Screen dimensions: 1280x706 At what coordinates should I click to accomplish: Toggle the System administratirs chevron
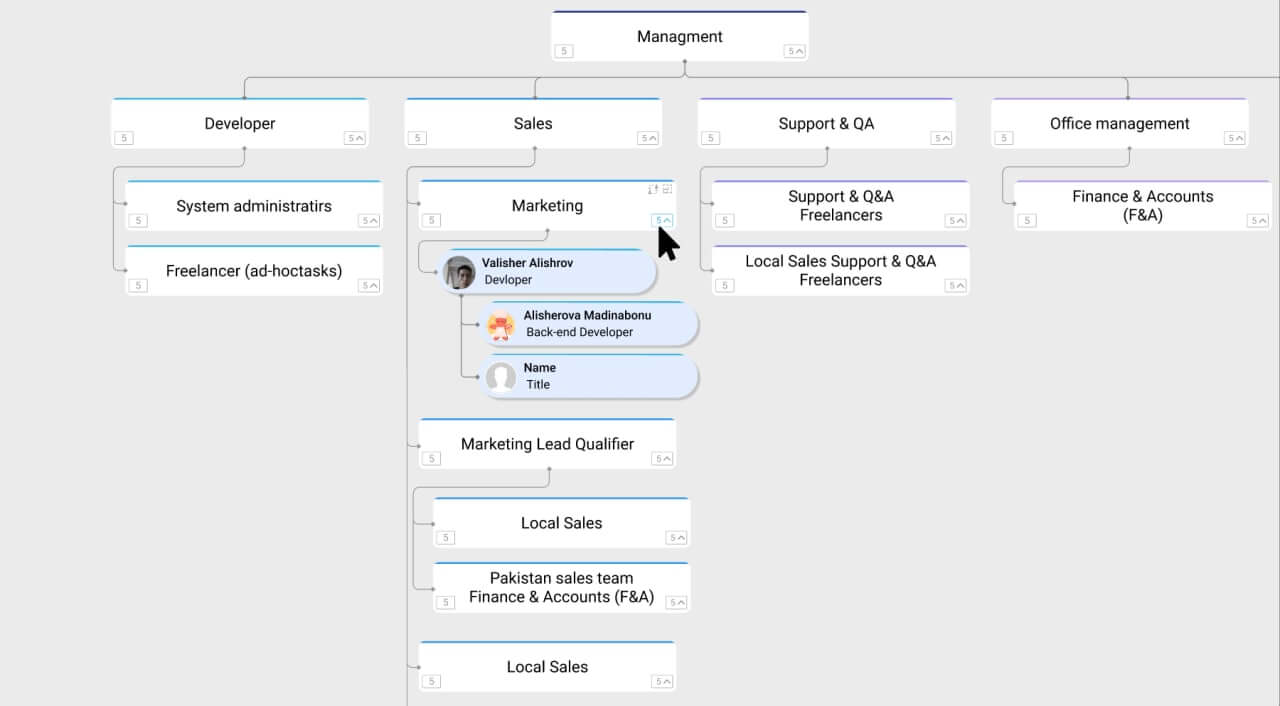click(x=369, y=220)
